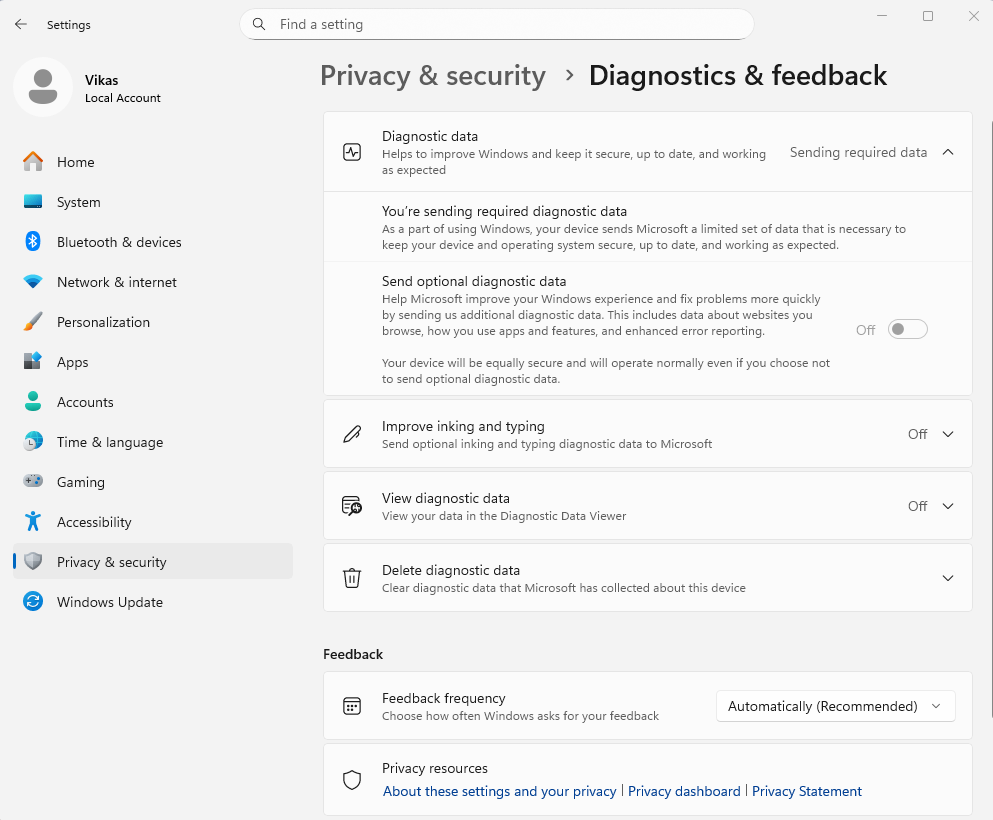Enable Send optional diagnostic data toggle
The width and height of the screenshot is (993, 820).
908,330
